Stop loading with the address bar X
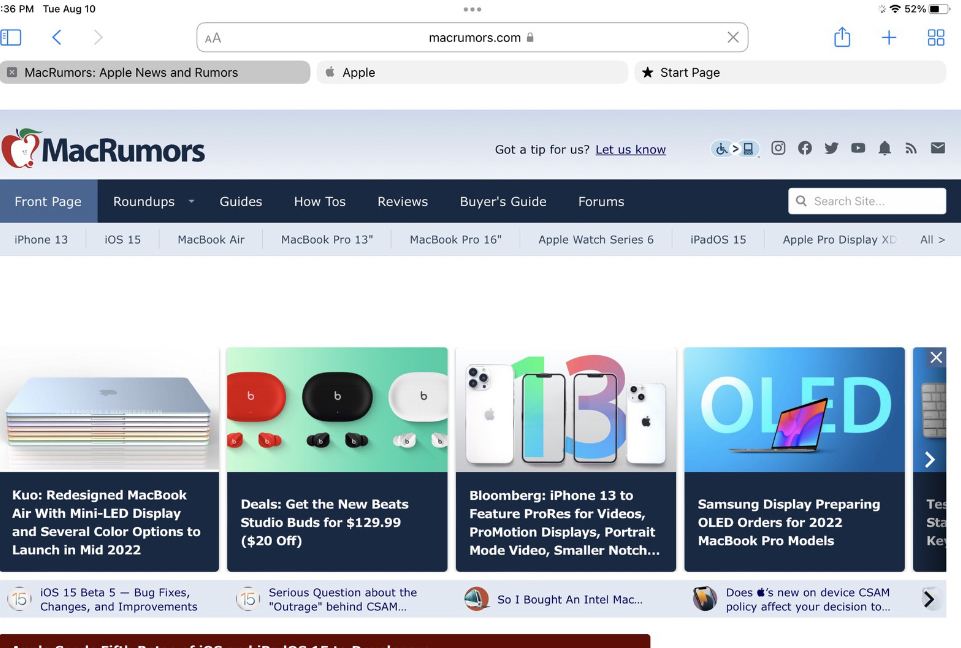 (732, 37)
